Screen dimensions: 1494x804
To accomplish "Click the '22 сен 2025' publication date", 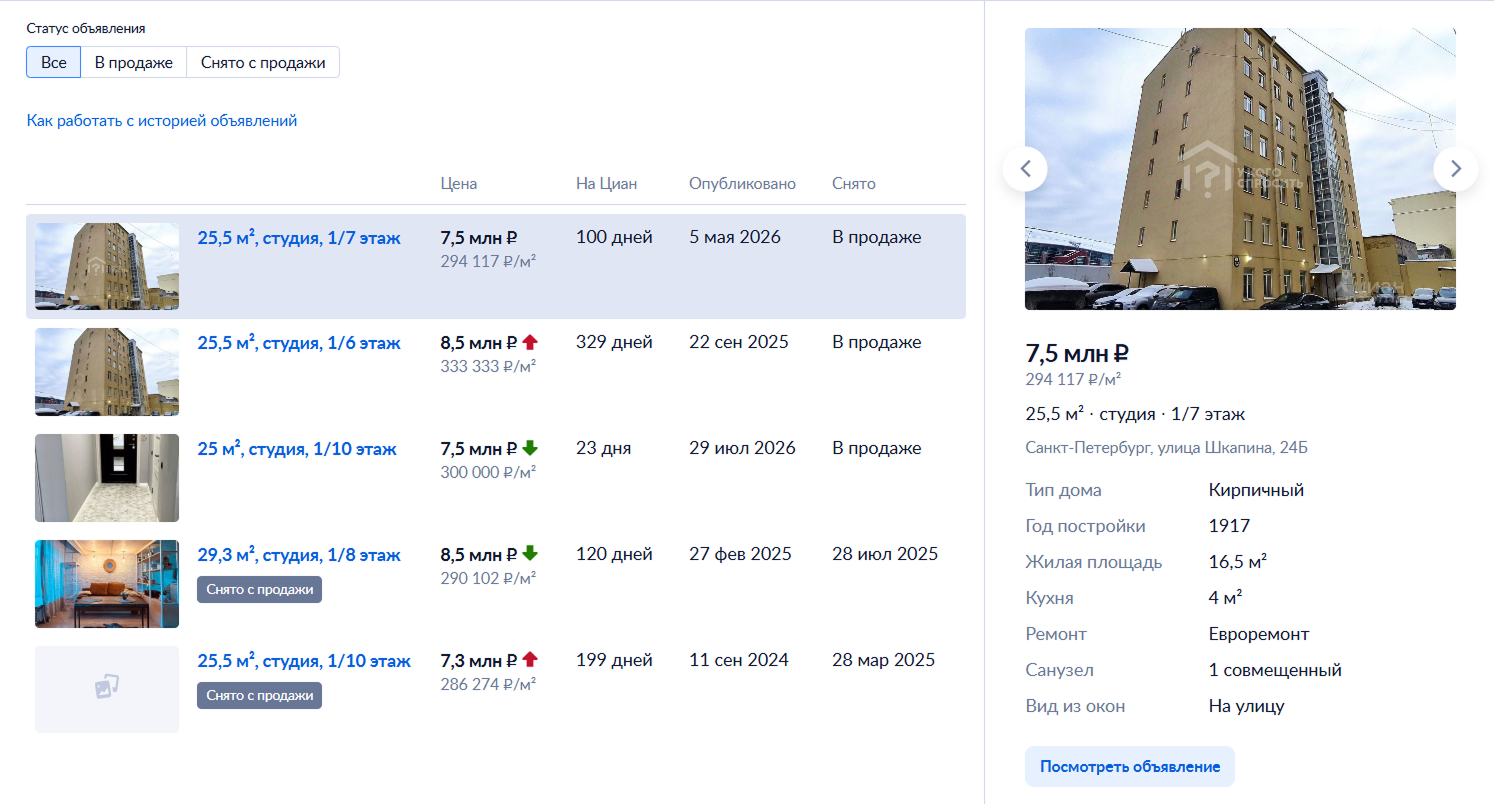I will pos(739,342).
